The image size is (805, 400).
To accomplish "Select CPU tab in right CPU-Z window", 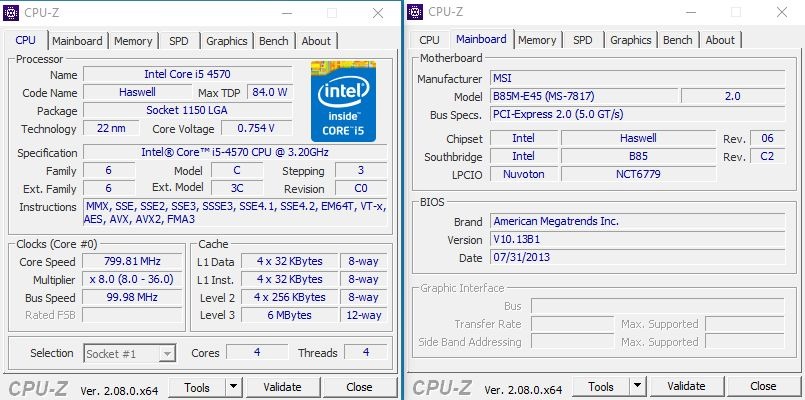I will [x=429, y=40].
